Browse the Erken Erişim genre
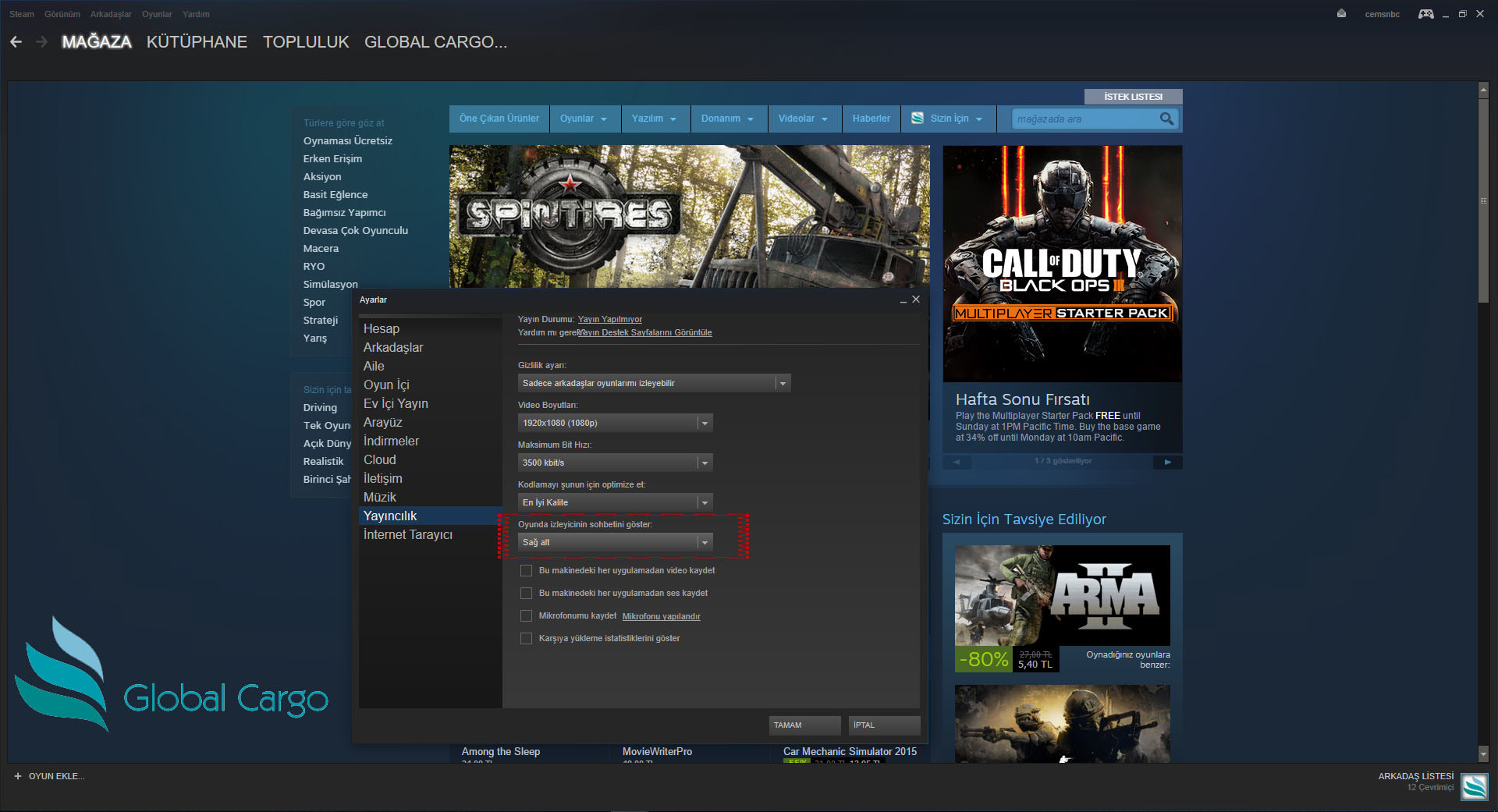The image size is (1498, 812). tap(332, 159)
